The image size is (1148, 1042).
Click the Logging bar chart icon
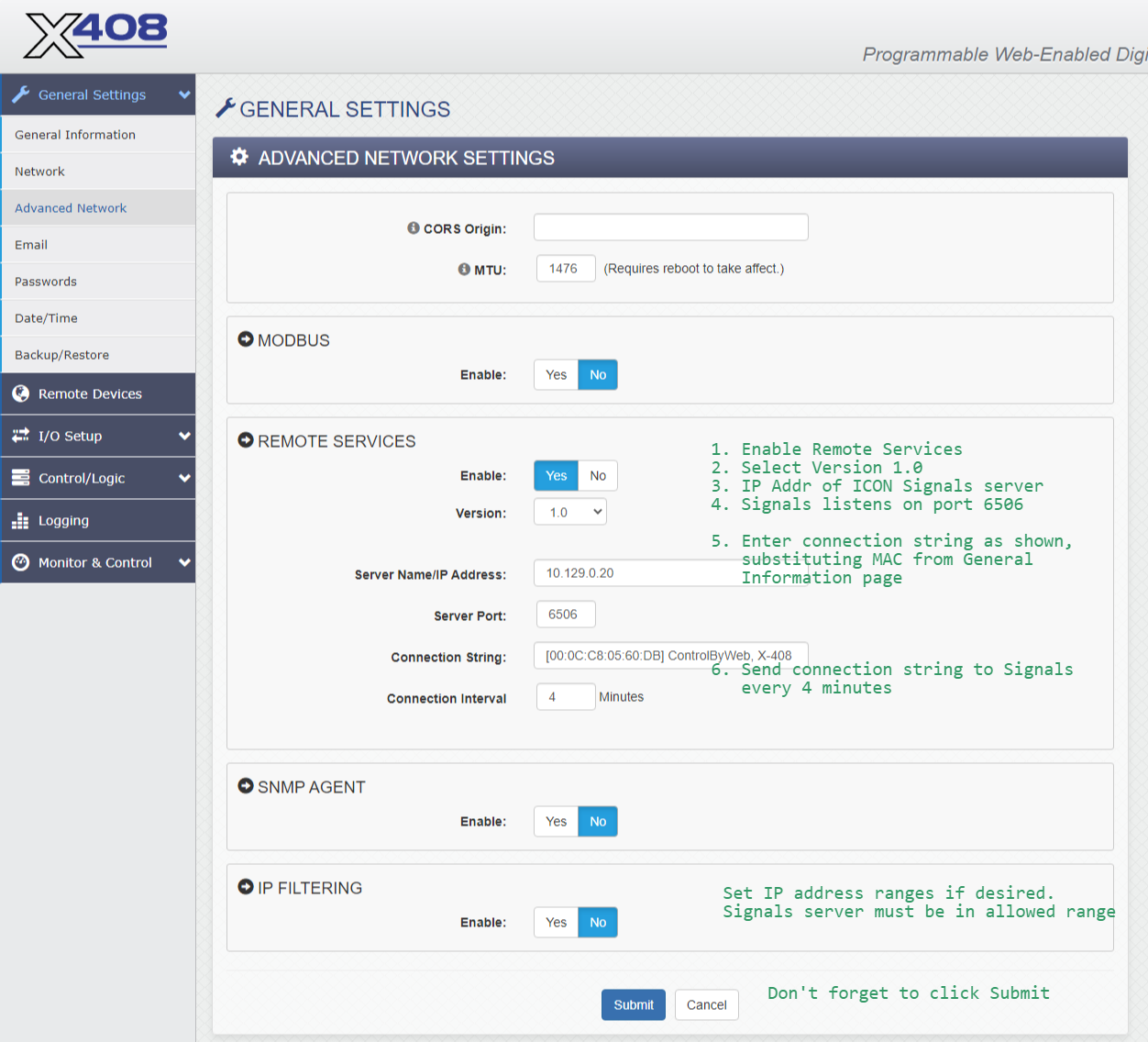[20, 521]
